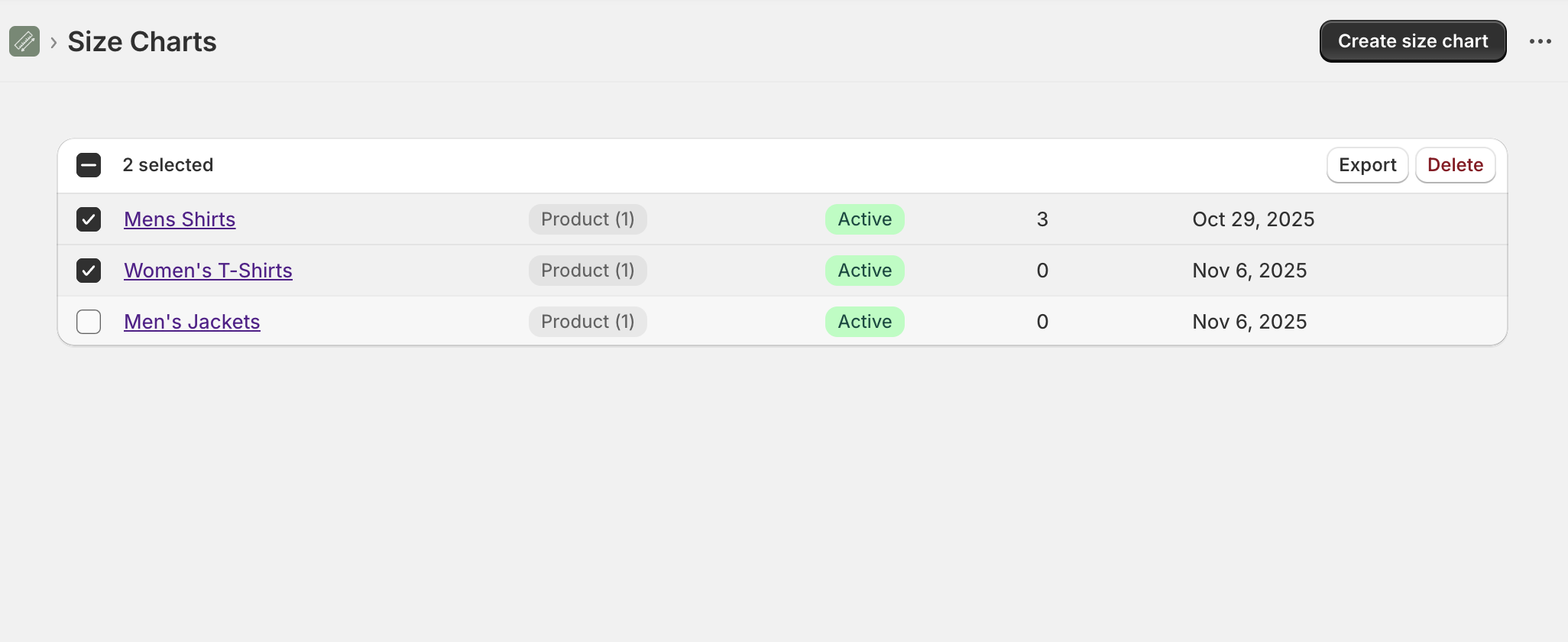This screenshot has height=642, width=1568.
Task: Click the 'Active' status badge for Women's T-Shirts
Action: 864,271
